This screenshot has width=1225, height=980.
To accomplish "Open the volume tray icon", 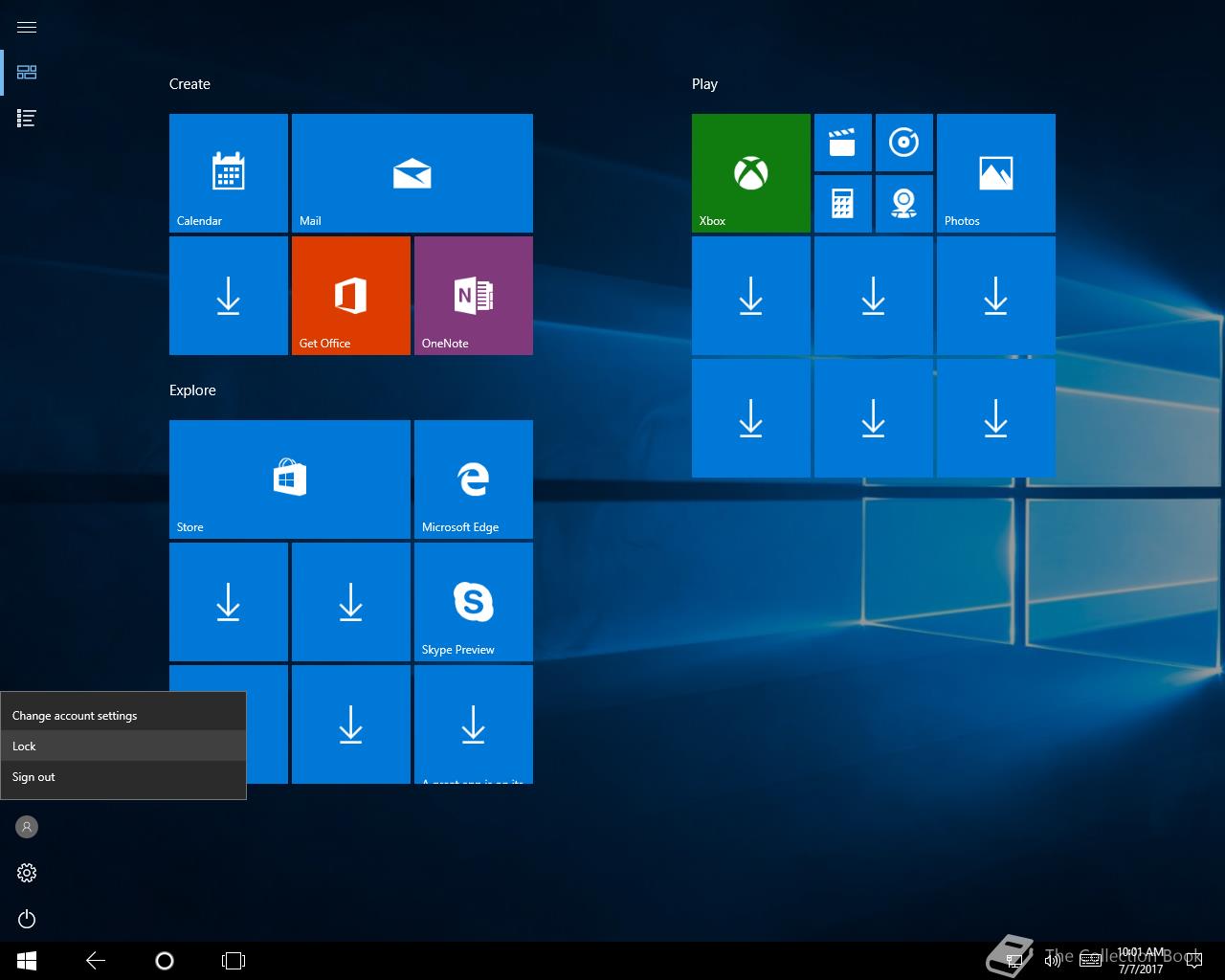I will pyautogui.click(x=1053, y=961).
